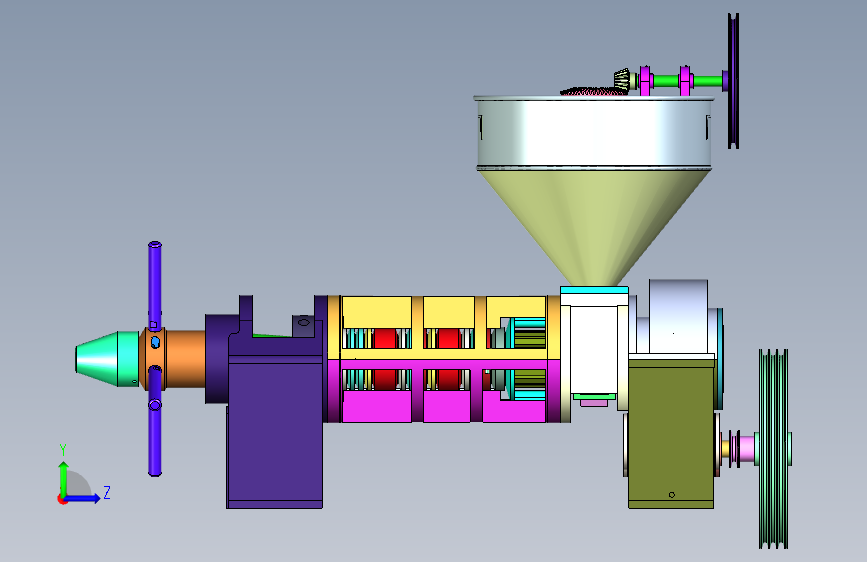The width and height of the screenshot is (867, 562).
Task: Click the small bevel gear at the top of the hopper
Action: (x=622, y=80)
